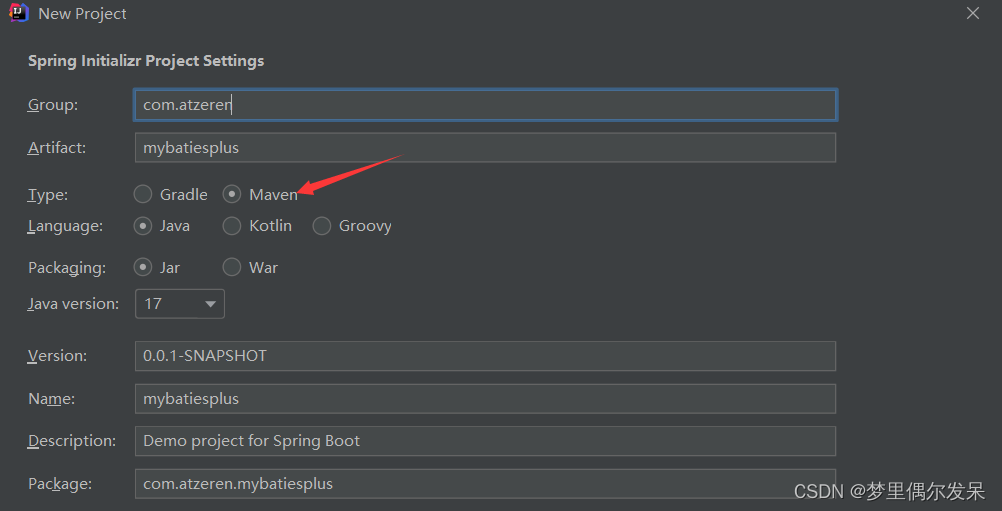Click the Version field showing 0.0.1-SNAPSHOT
This screenshot has height=511, width=1002.
point(485,356)
